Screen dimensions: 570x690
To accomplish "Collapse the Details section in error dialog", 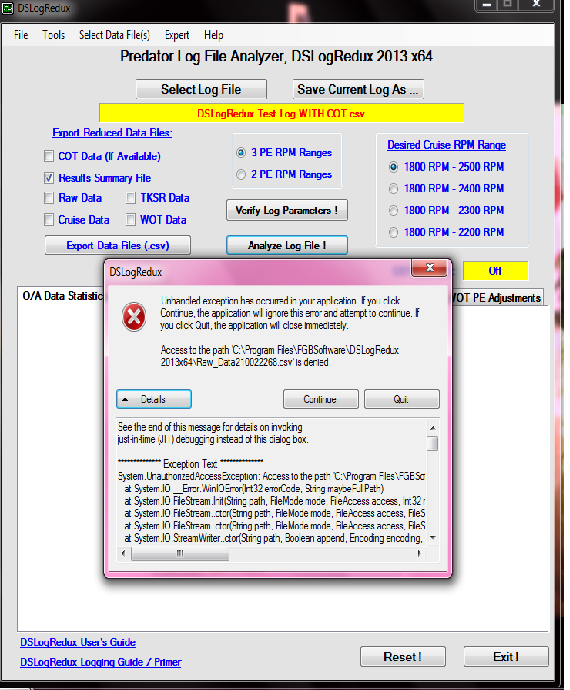I will click(x=154, y=399).
